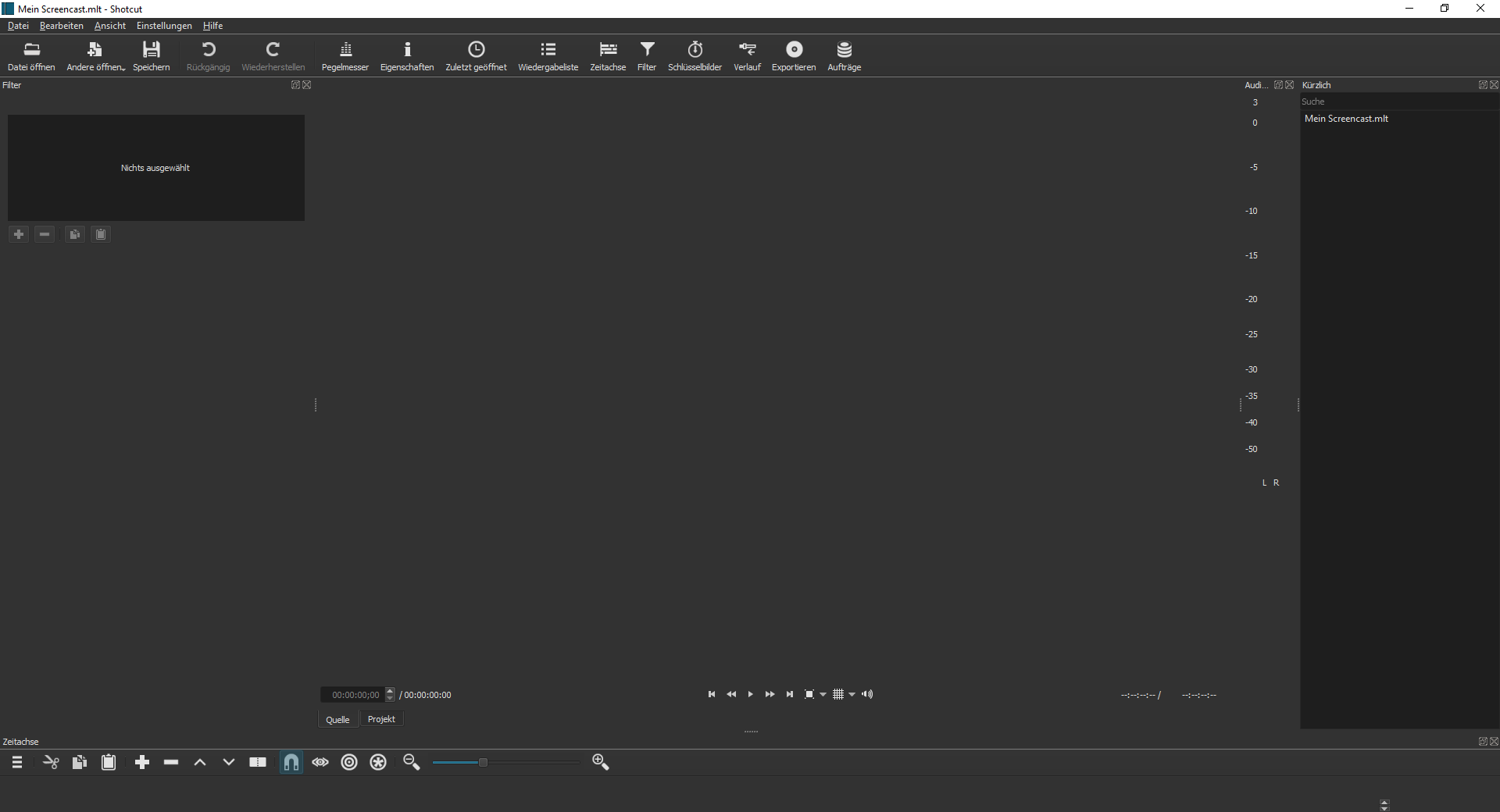Close the audio meter panel
Viewport: 1500px width, 812px height.
1290,85
